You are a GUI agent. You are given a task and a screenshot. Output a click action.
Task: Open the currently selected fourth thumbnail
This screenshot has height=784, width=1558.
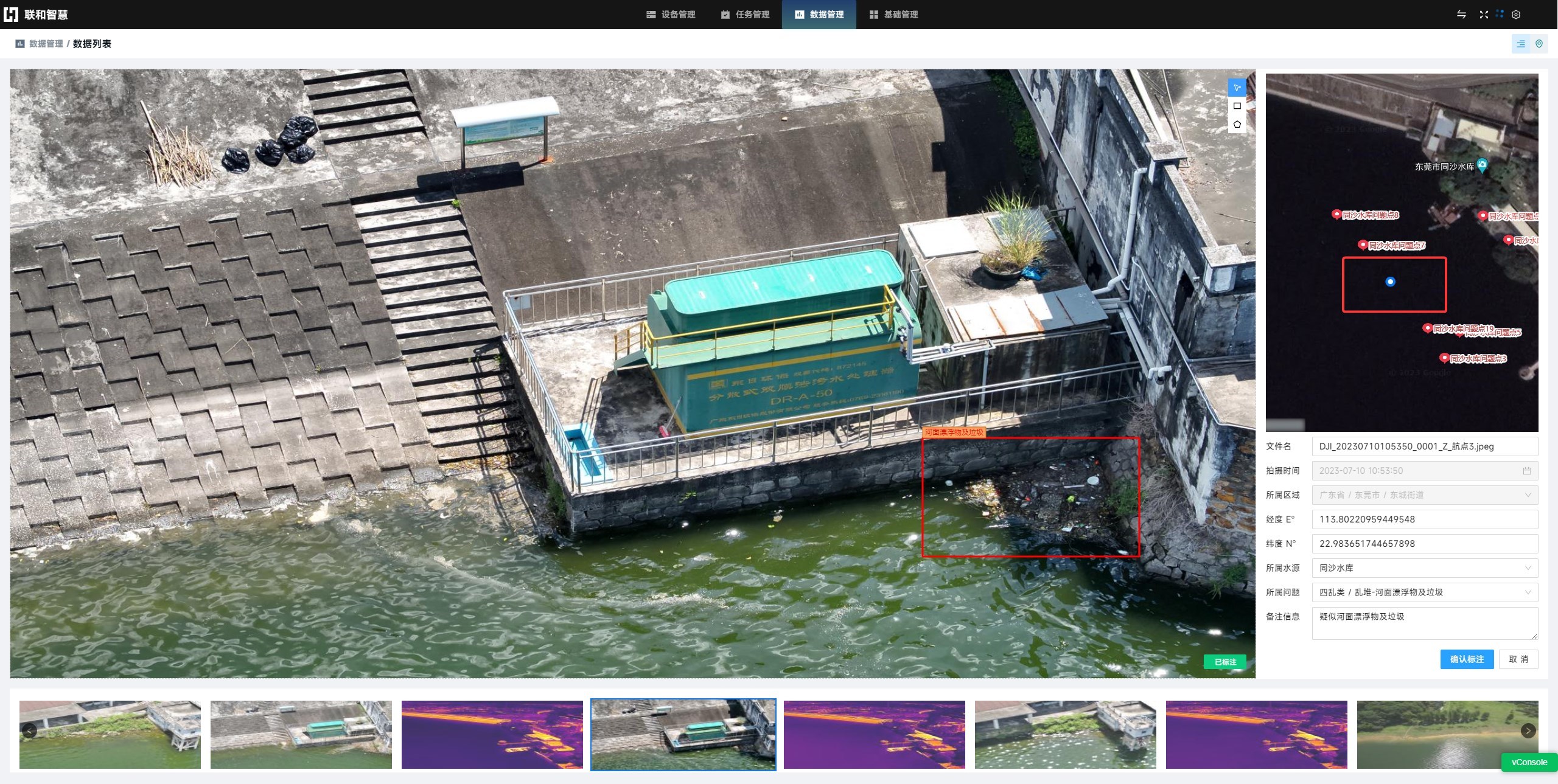click(x=683, y=735)
